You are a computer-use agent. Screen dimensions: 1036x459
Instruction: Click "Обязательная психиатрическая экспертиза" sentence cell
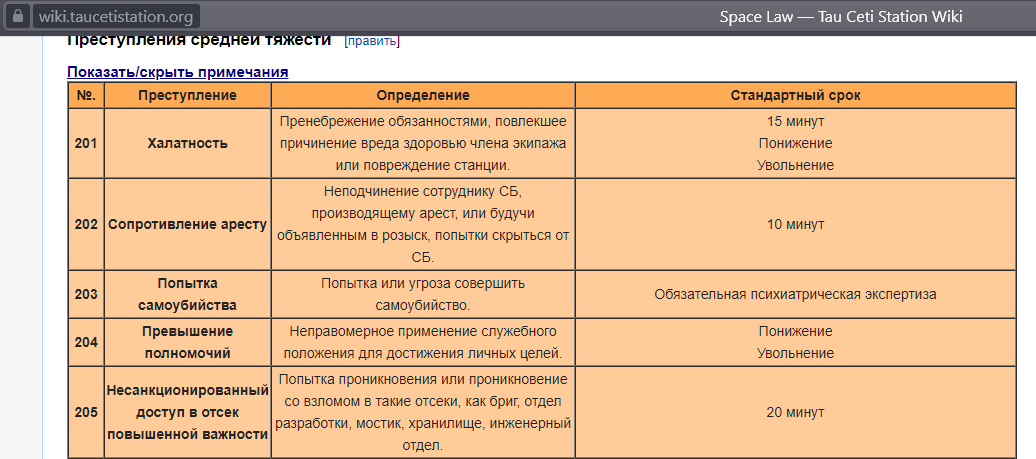click(795, 294)
